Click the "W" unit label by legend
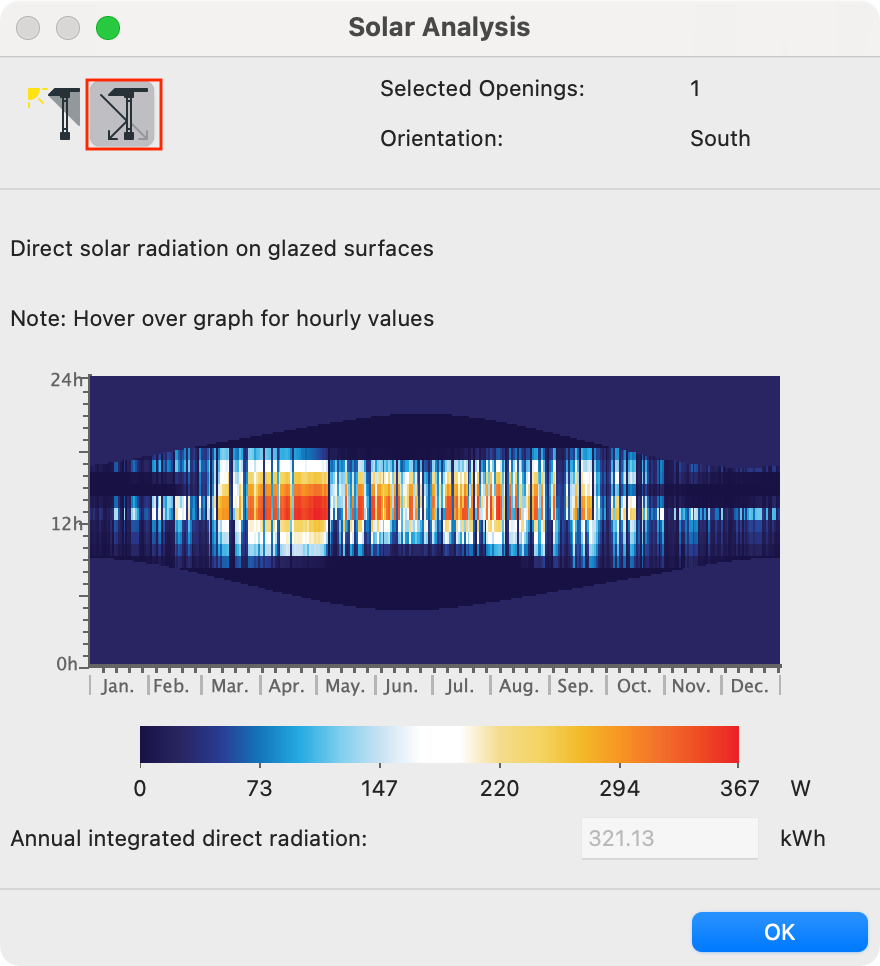Screen dimensions: 880x966 800,788
